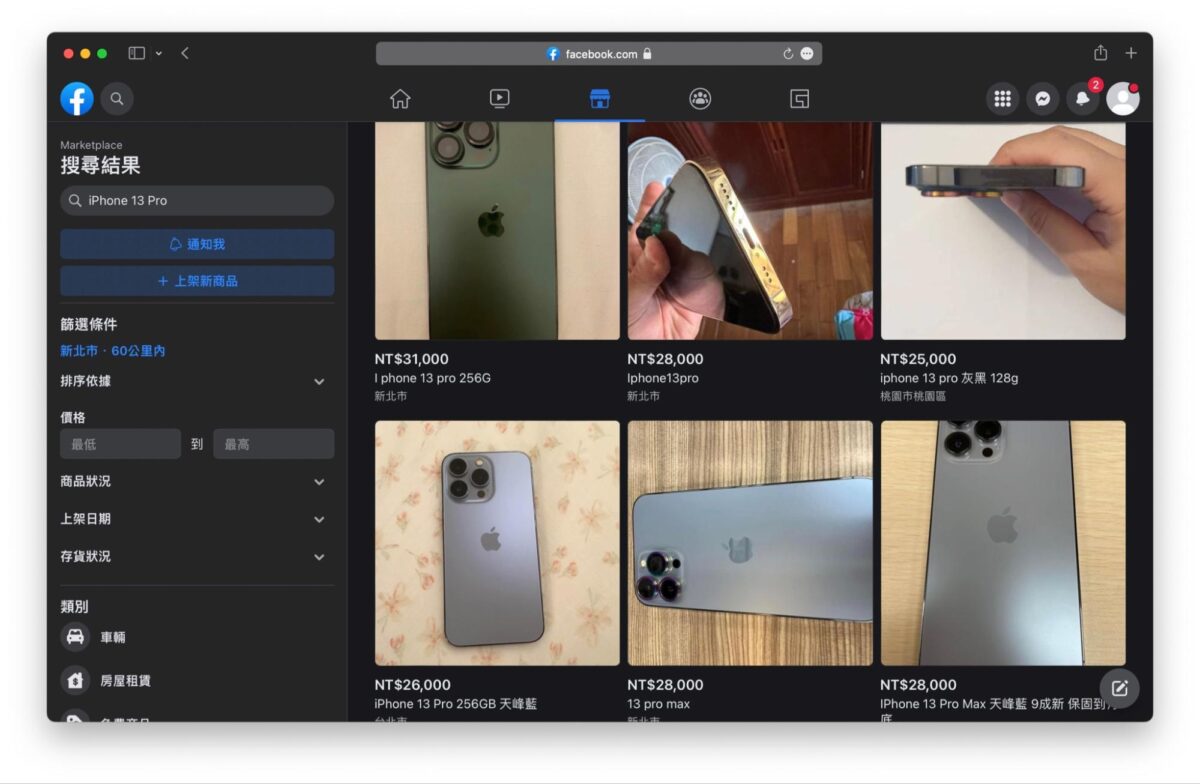
Task: Open the nine-dot menu grid
Action: pos(1003,98)
